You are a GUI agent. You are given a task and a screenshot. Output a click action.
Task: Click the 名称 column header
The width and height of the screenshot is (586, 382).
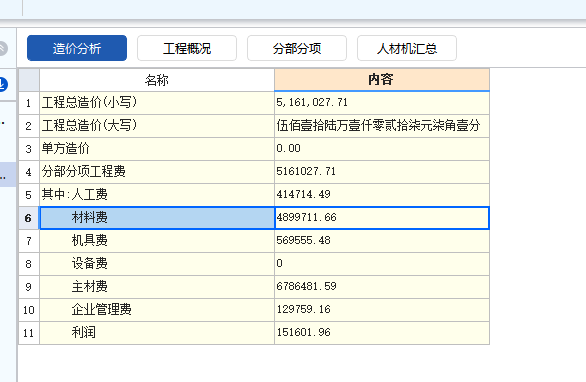point(157,80)
